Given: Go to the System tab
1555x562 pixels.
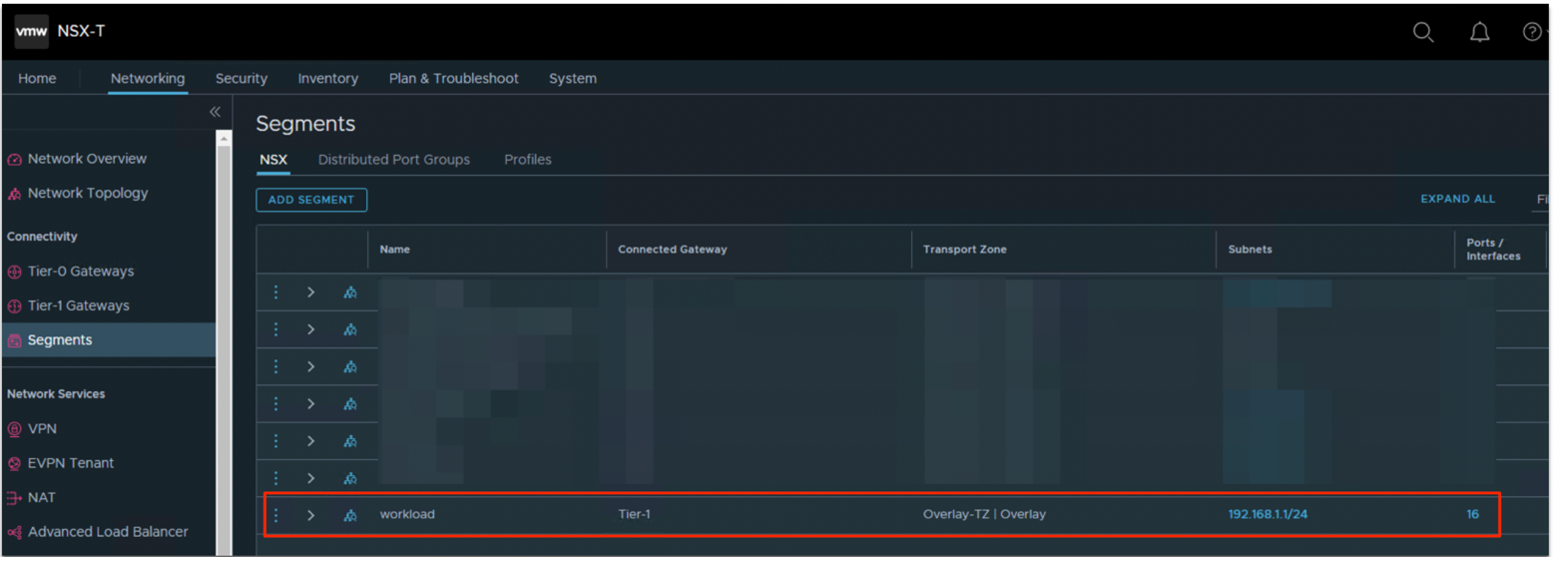Looking at the screenshot, I should (x=573, y=78).
